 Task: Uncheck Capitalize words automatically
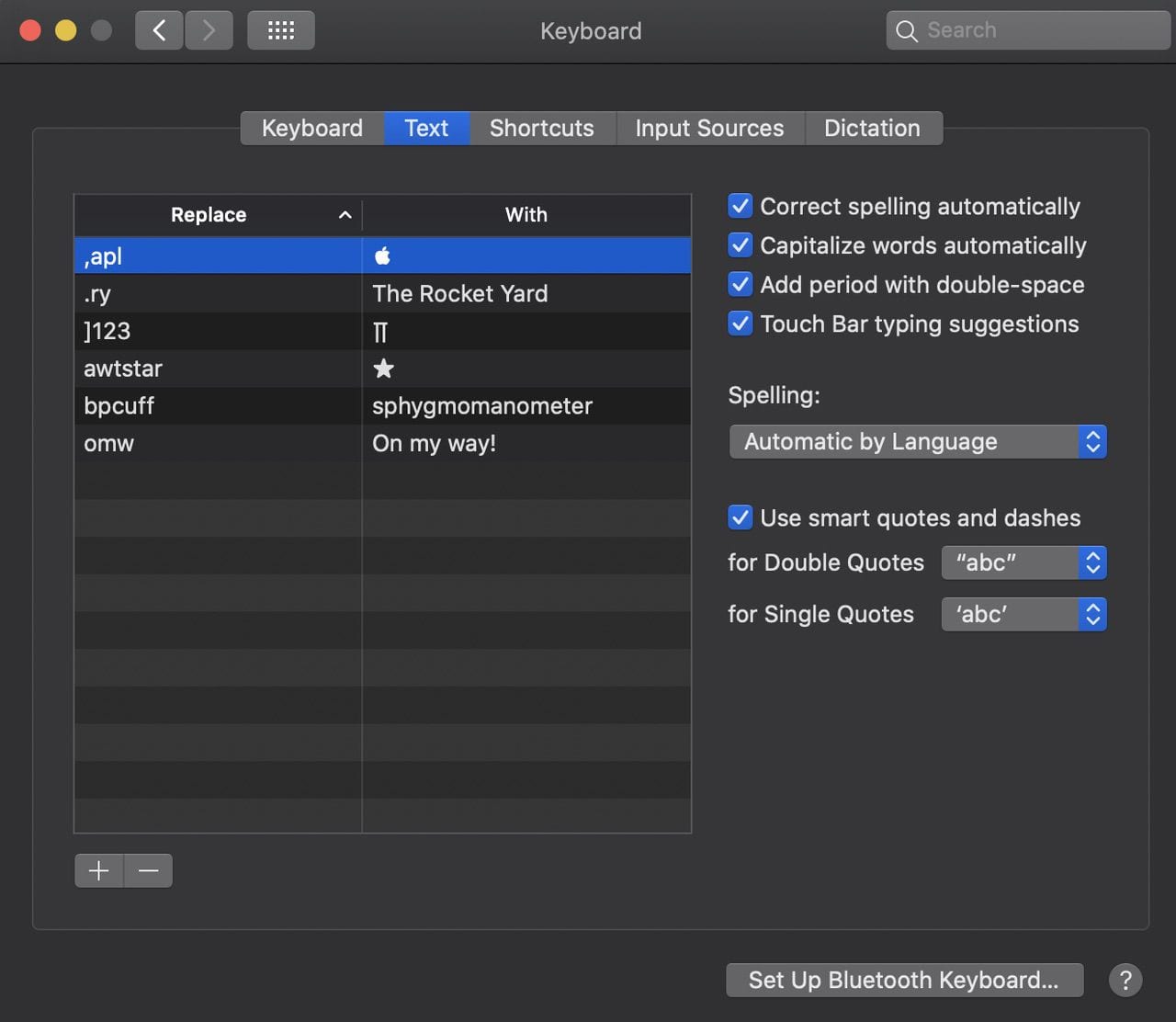741,245
